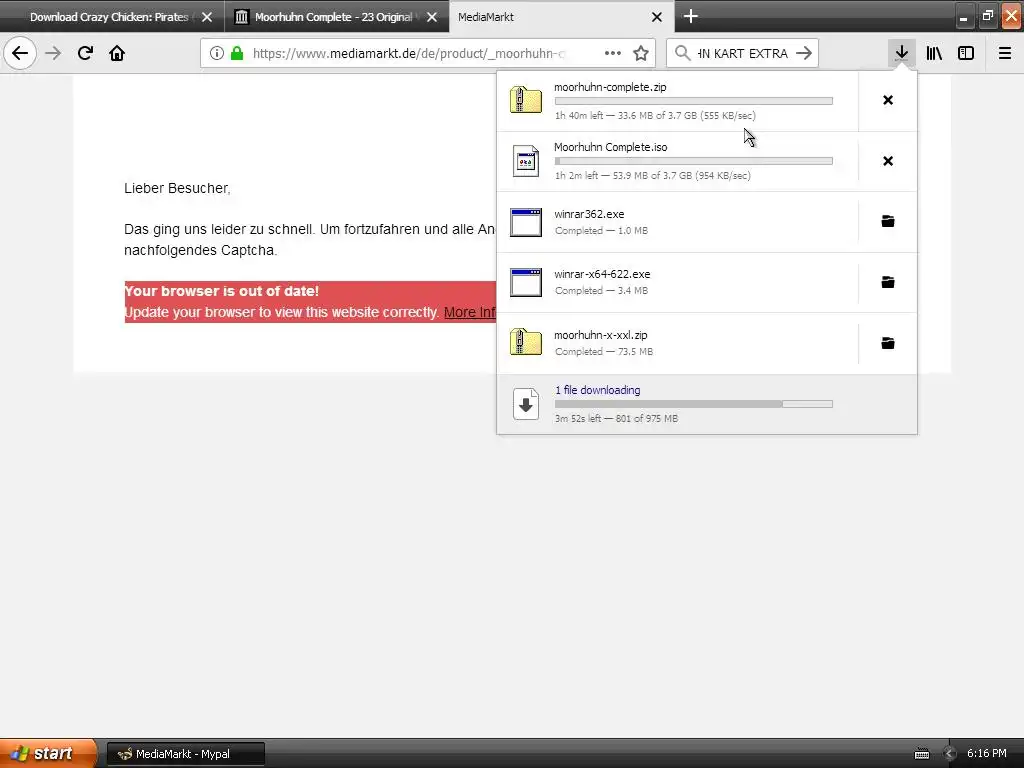Open the winrar-x64-622.exe download entry
The image size is (1024, 768).
(x=677, y=282)
